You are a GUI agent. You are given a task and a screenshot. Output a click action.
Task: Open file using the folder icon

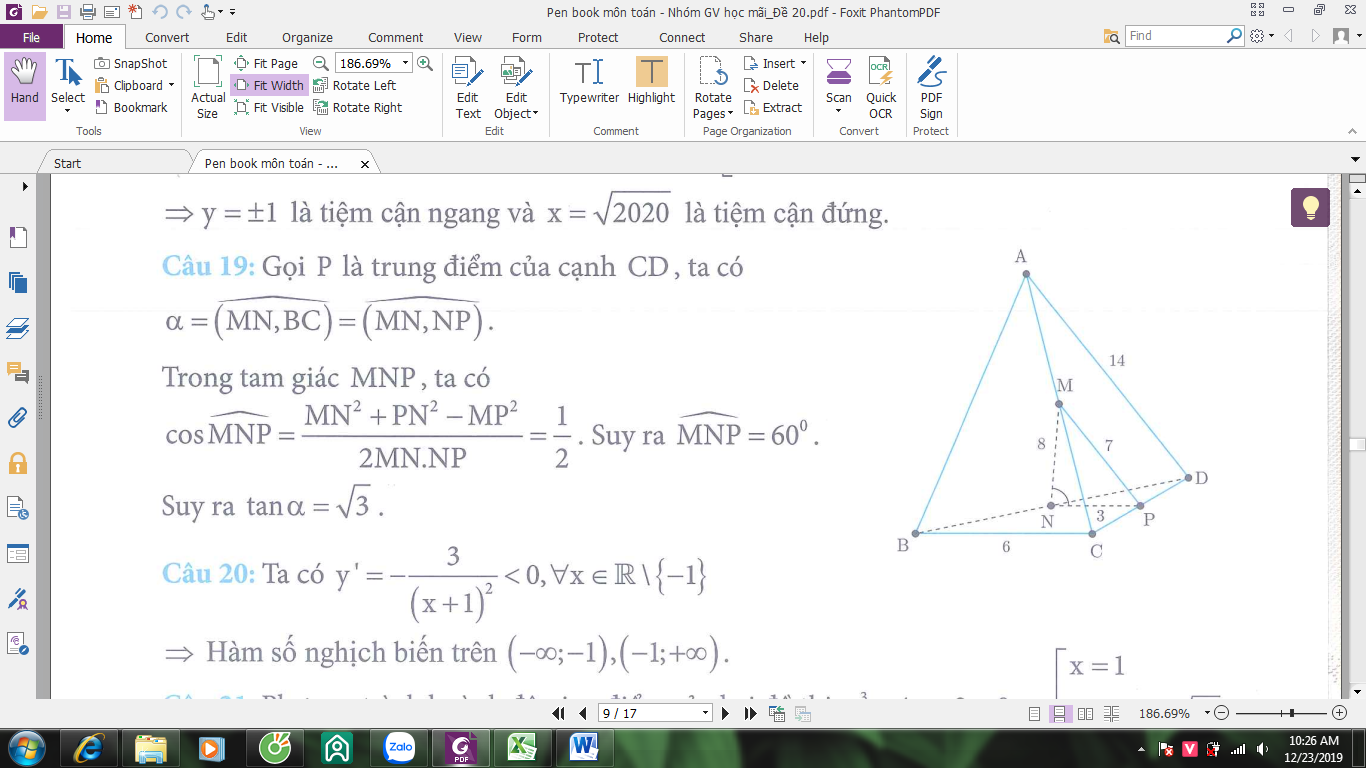(39, 12)
